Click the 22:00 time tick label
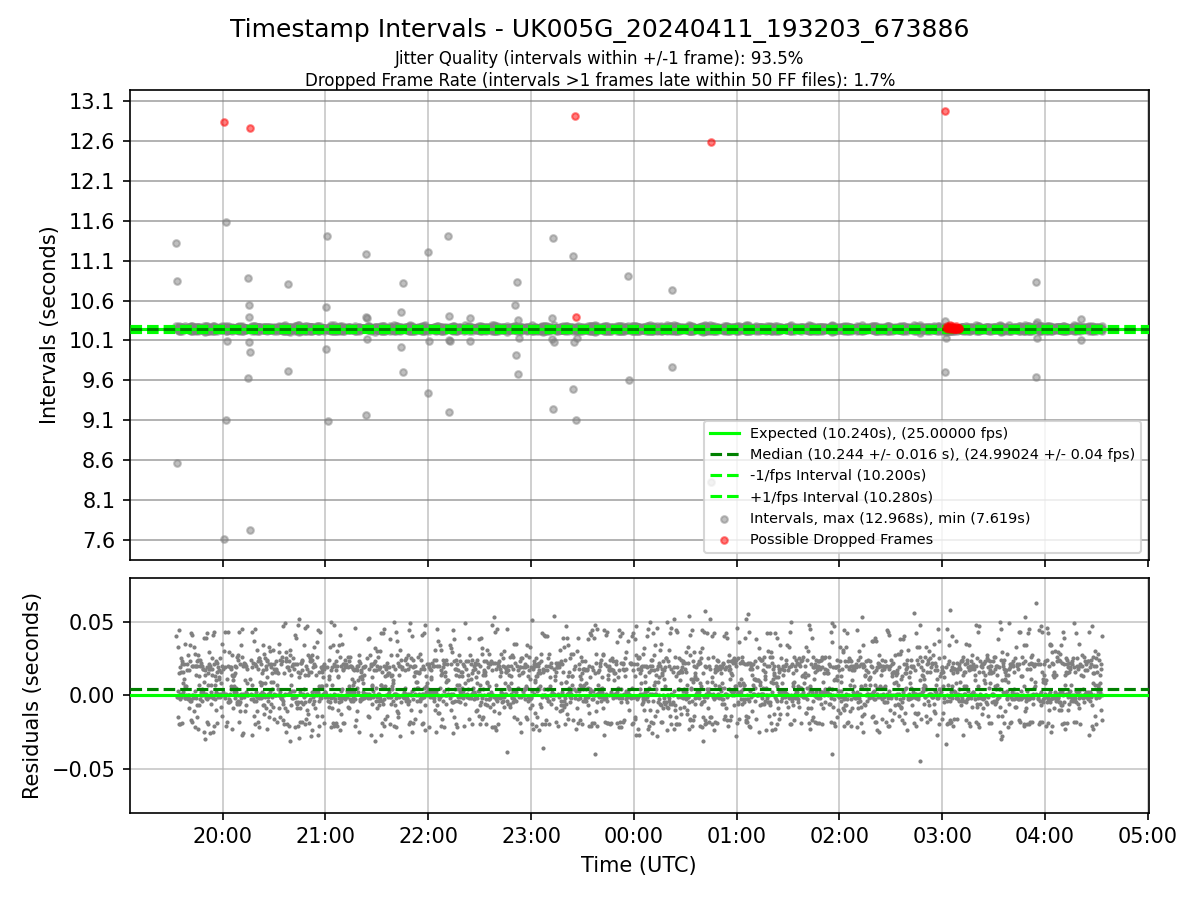This screenshot has height=900, width=1200. point(428,835)
